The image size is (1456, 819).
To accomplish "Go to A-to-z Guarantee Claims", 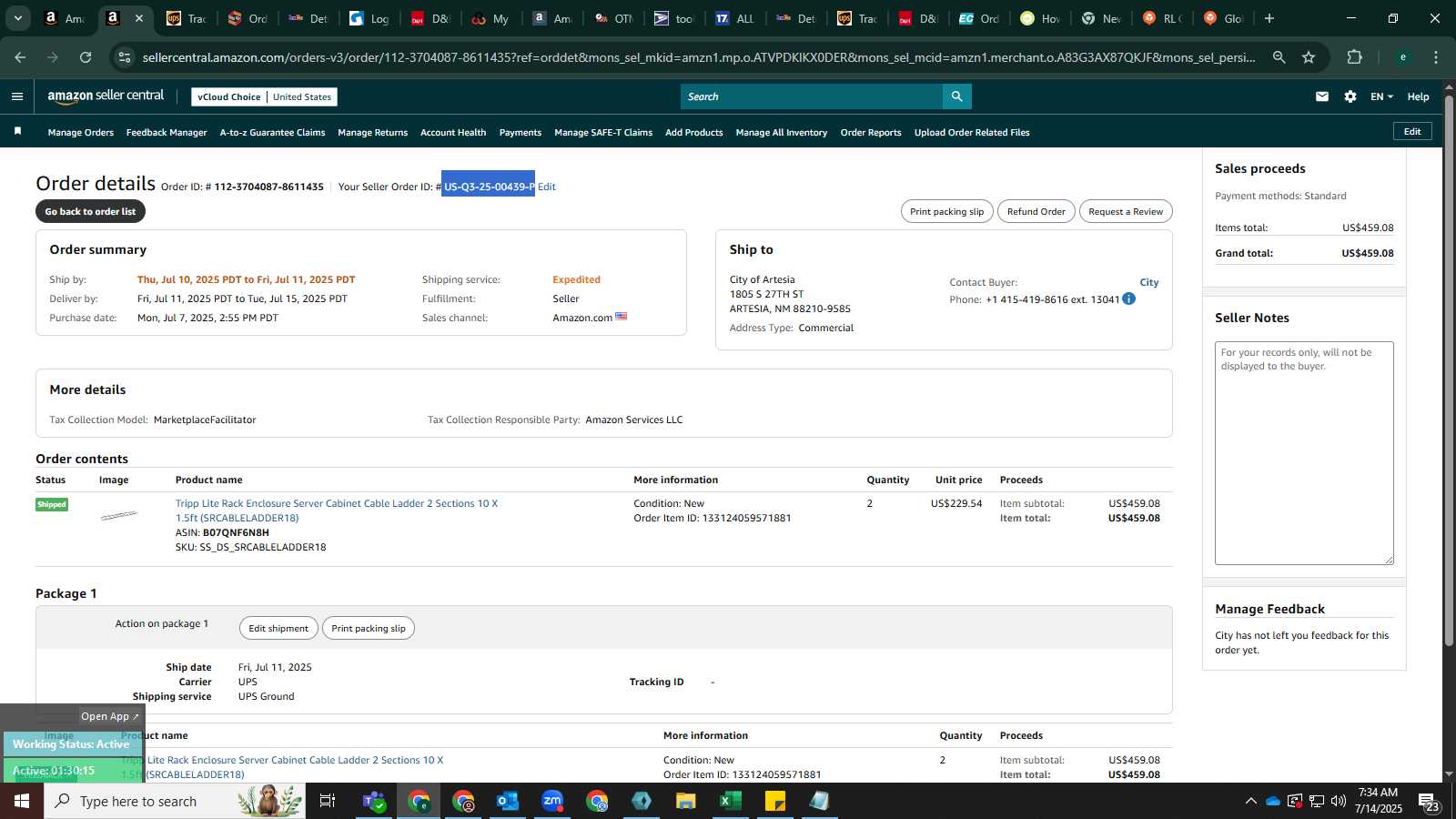I will tap(272, 132).
